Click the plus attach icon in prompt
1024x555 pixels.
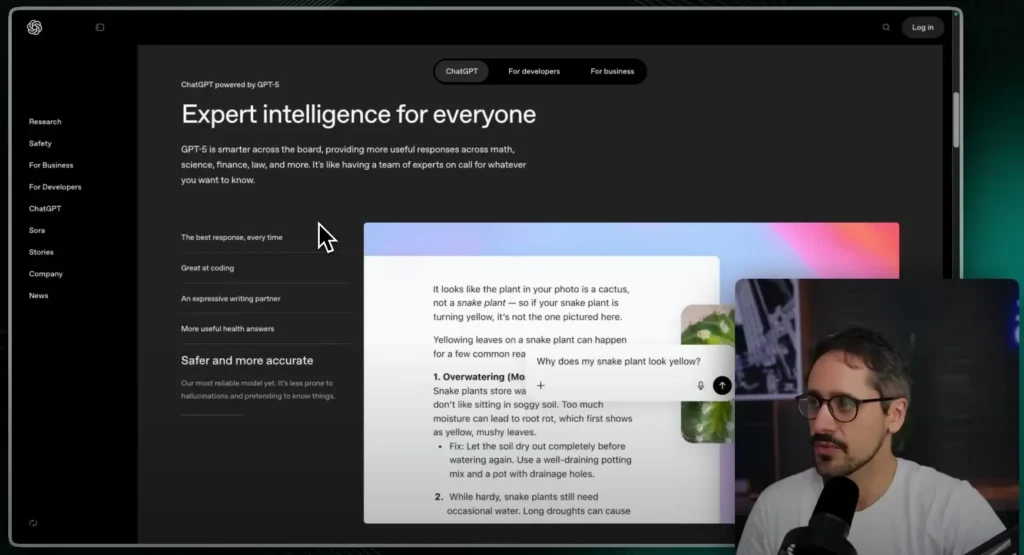pyautogui.click(x=541, y=385)
